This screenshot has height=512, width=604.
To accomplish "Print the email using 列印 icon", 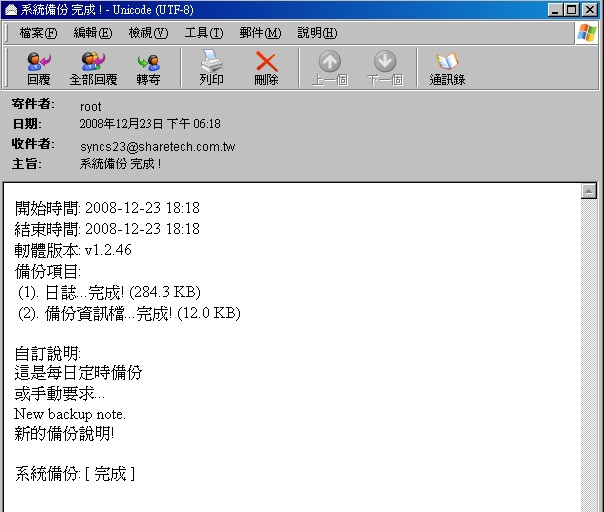I will [211, 67].
